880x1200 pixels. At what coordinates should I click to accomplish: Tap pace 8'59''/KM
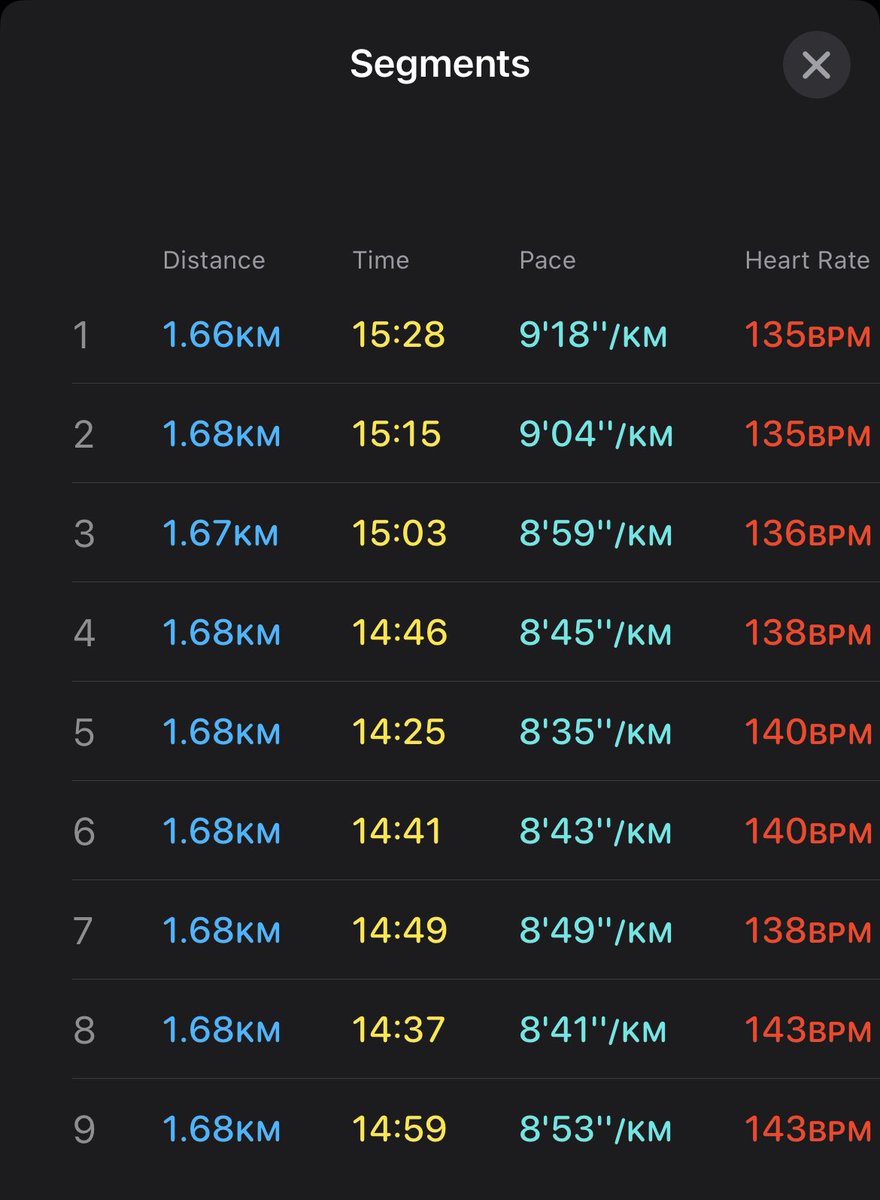coord(596,533)
